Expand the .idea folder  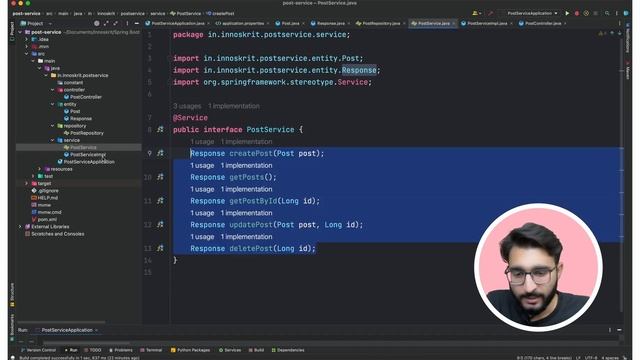click(x=27, y=39)
